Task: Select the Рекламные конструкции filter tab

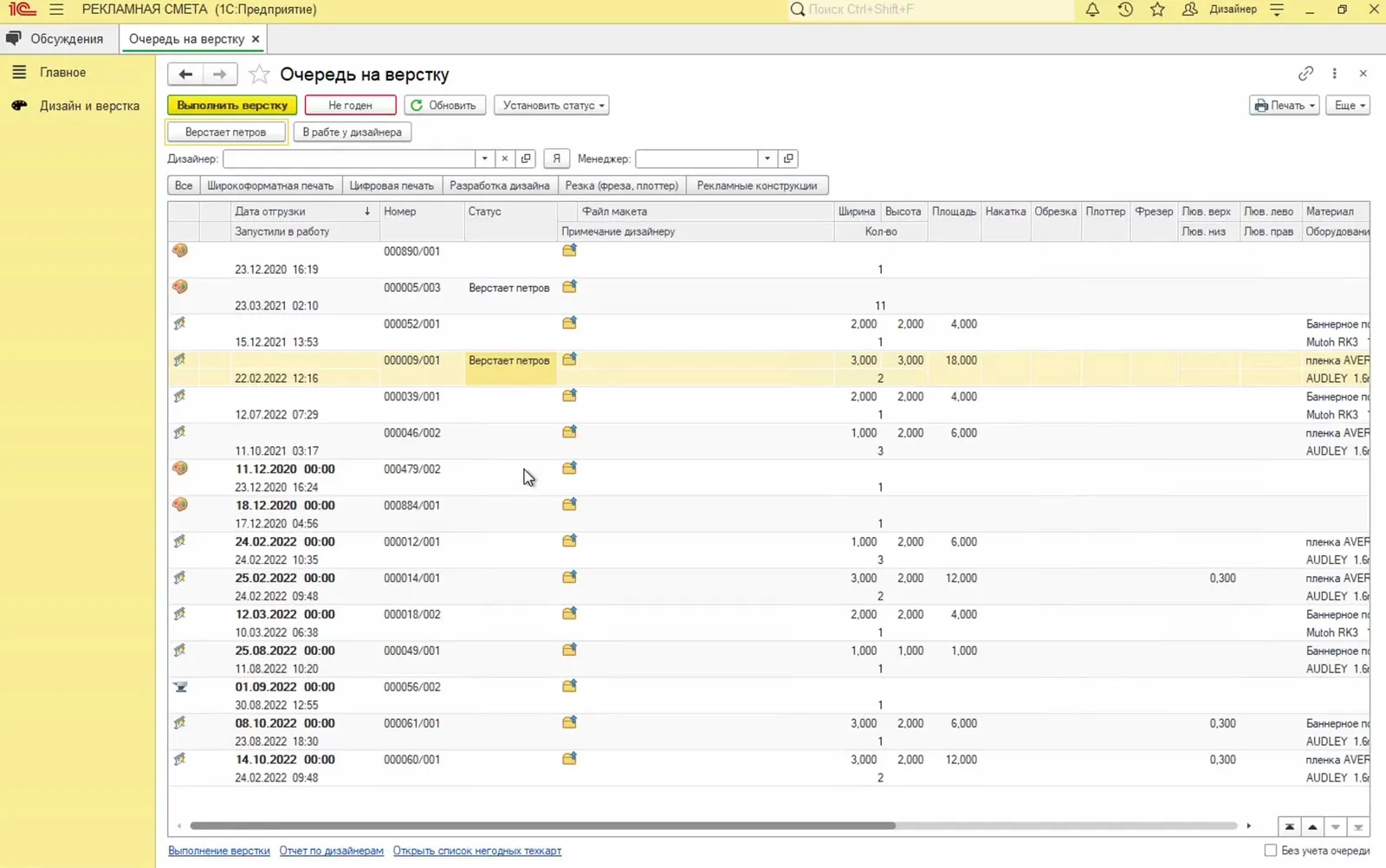Action: 757,185
